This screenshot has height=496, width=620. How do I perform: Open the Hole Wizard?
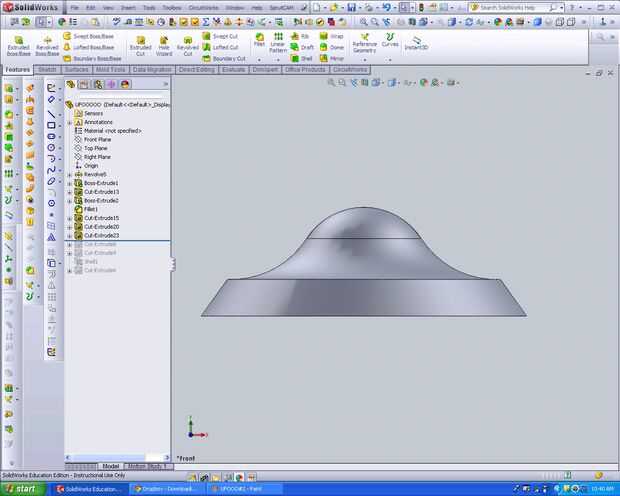[x=164, y=46]
